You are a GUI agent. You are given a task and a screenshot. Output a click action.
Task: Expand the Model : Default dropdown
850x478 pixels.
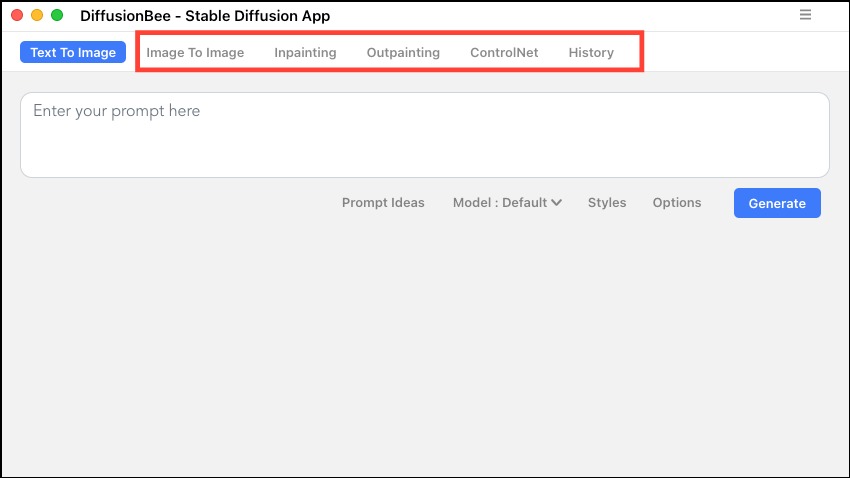pyautogui.click(x=507, y=203)
